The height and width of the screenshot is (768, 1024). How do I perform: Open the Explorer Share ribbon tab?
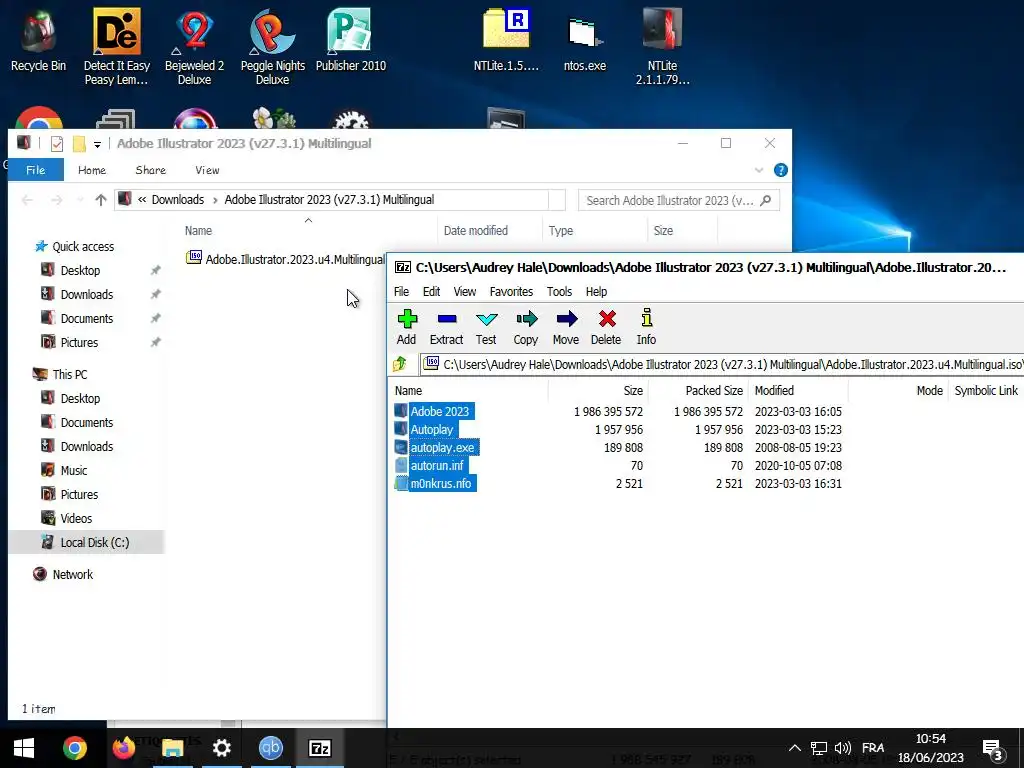(x=150, y=170)
